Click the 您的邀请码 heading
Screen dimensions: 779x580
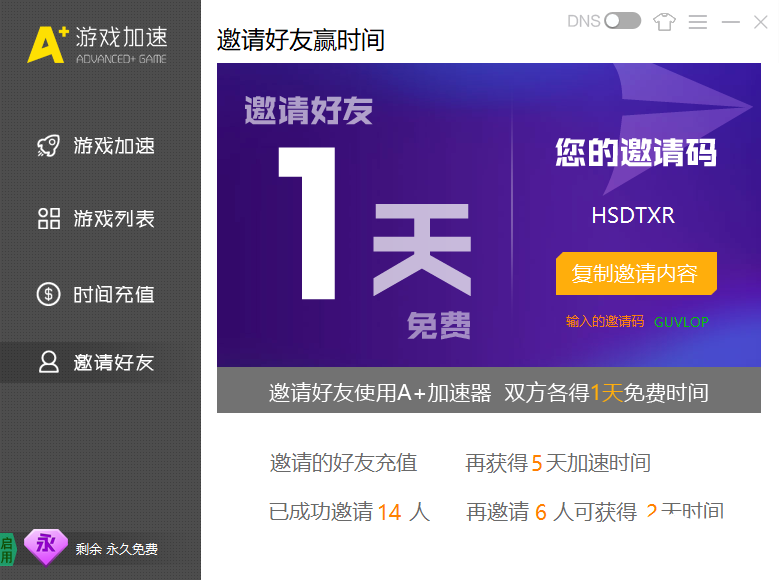pyautogui.click(x=636, y=153)
